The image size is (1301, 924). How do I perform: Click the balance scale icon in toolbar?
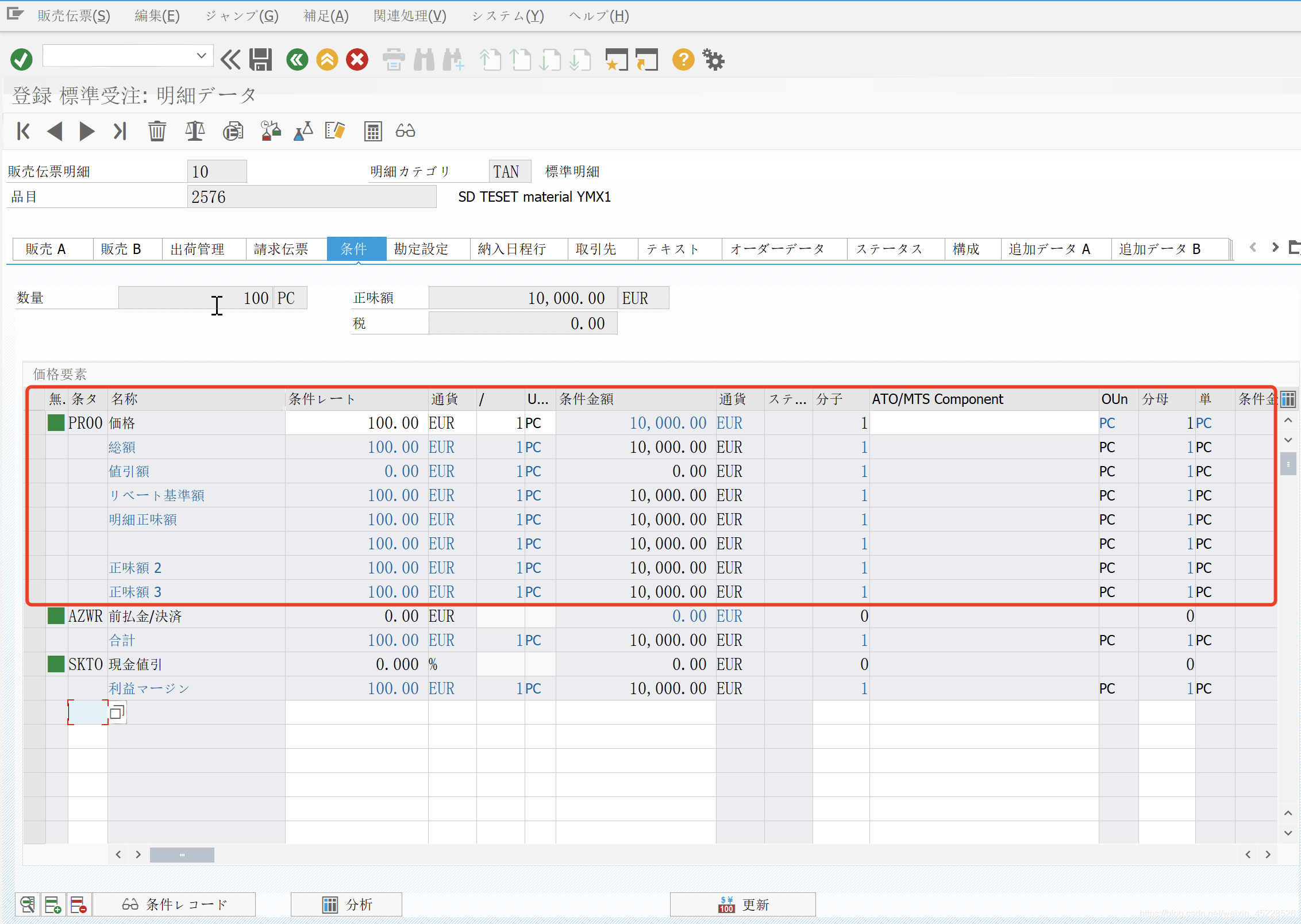(195, 131)
